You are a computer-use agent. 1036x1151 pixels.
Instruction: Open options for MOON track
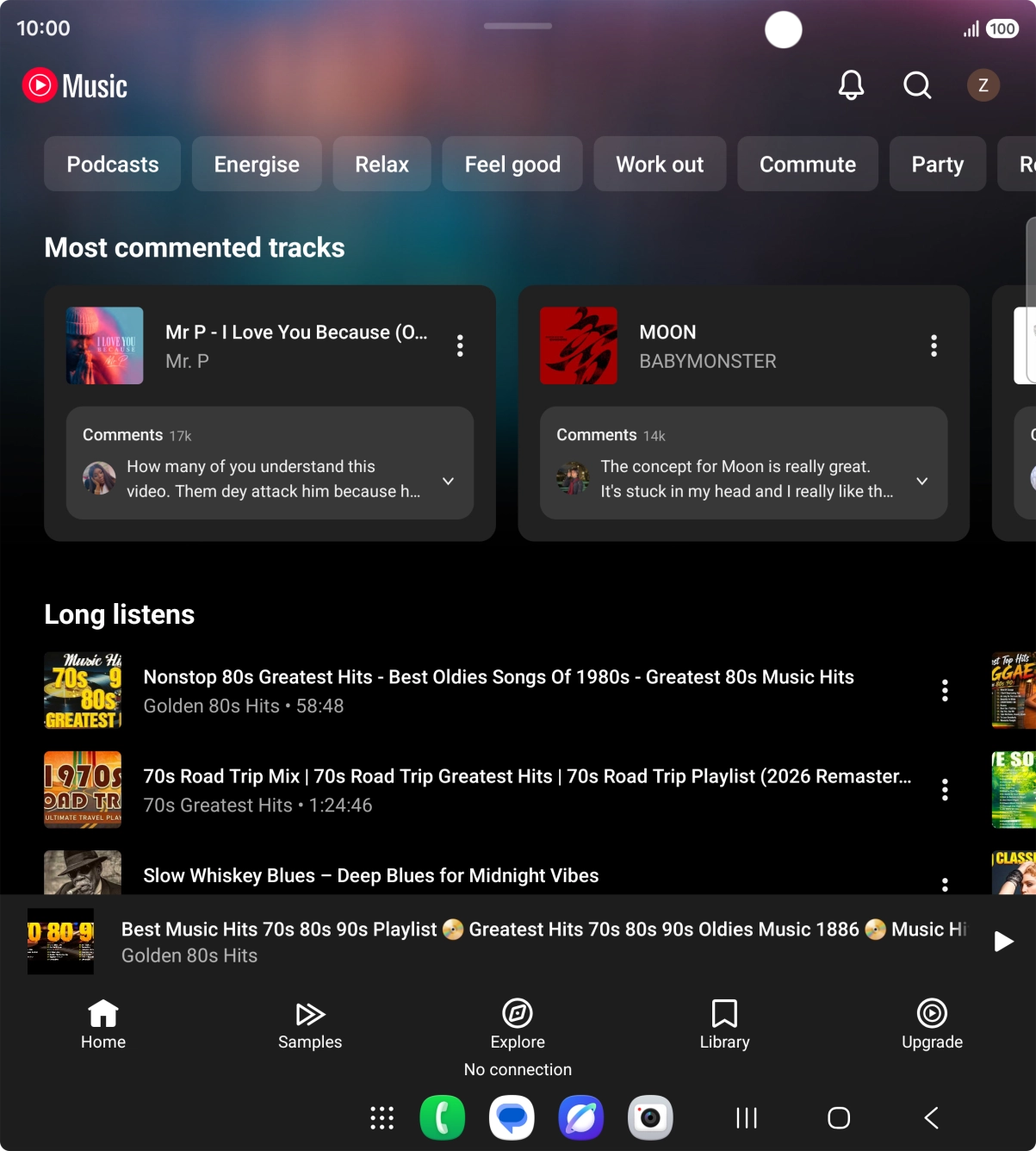(934, 345)
